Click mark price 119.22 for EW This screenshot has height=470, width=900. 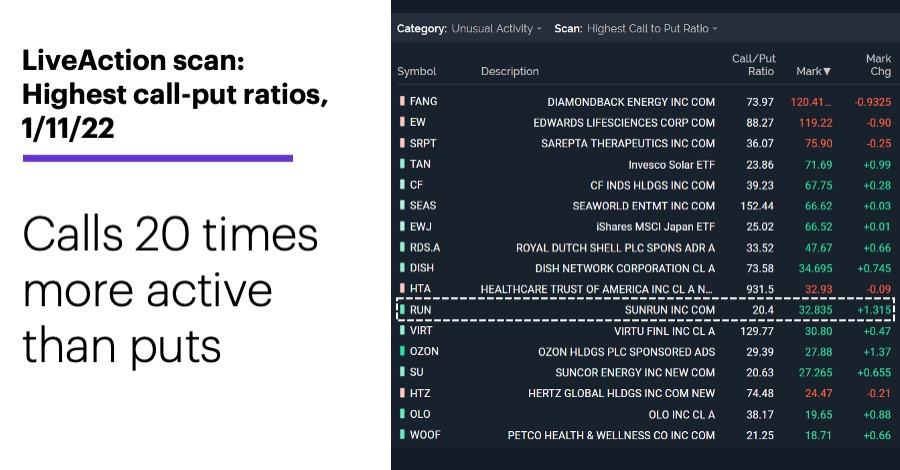[x=816, y=123]
